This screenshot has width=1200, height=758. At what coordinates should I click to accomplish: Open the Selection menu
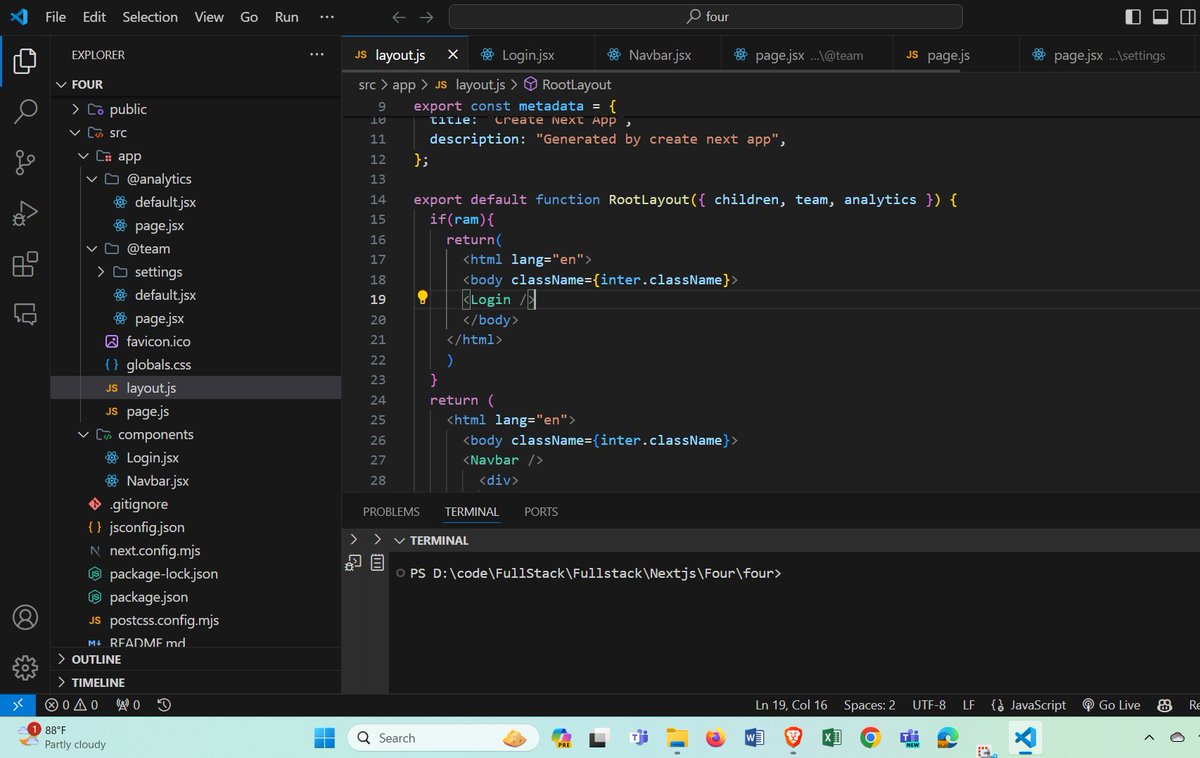coord(150,17)
